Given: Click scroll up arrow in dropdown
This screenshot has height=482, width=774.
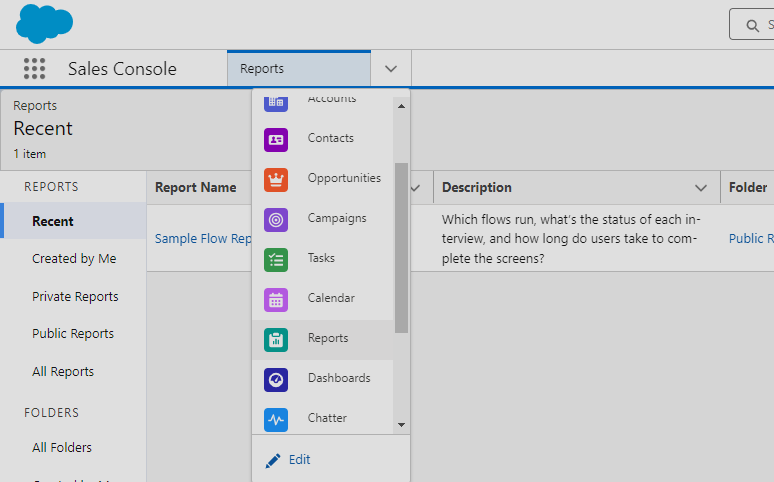Looking at the screenshot, I should point(401,106).
